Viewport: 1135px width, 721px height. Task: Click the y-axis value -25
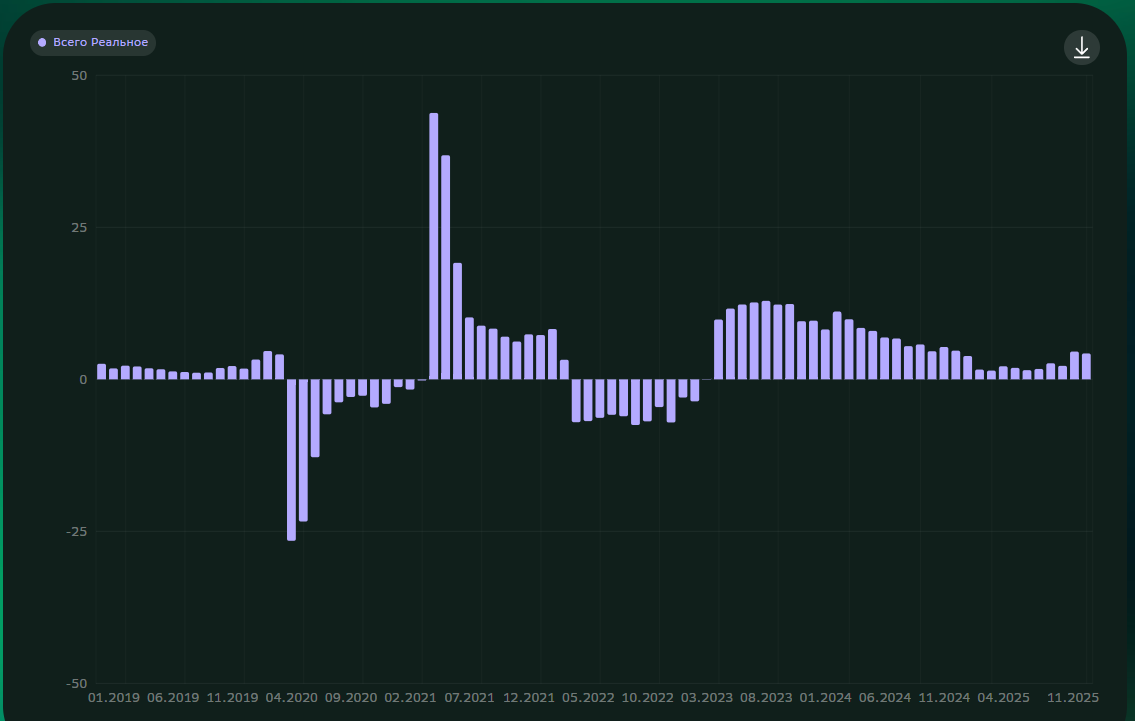click(x=77, y=531)
